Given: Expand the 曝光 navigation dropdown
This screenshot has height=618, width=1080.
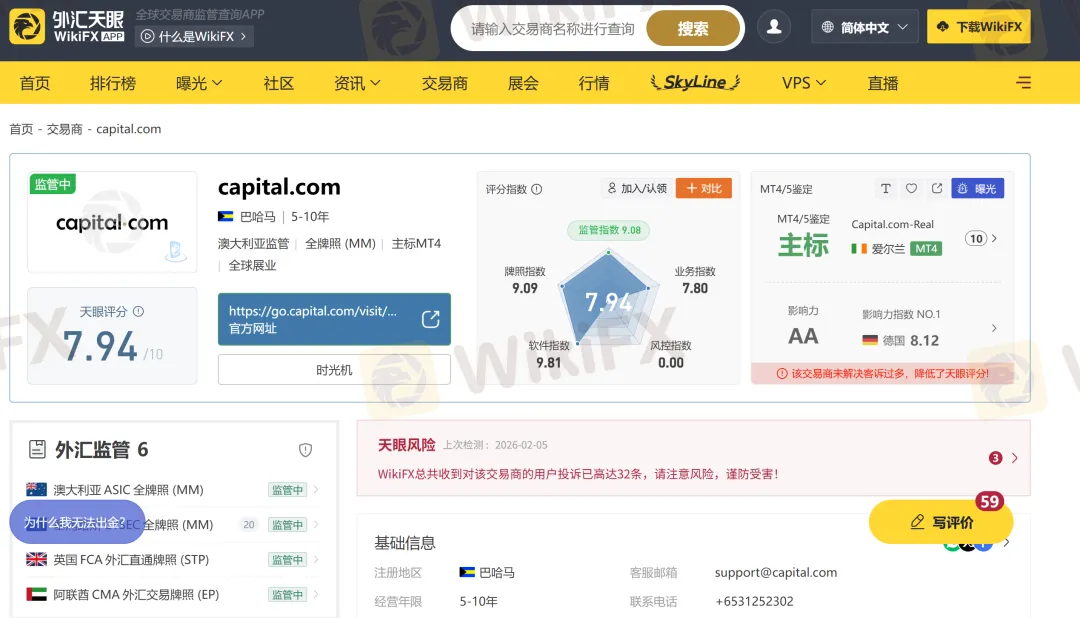Looking at the screenshot, I should coord(199,83).
